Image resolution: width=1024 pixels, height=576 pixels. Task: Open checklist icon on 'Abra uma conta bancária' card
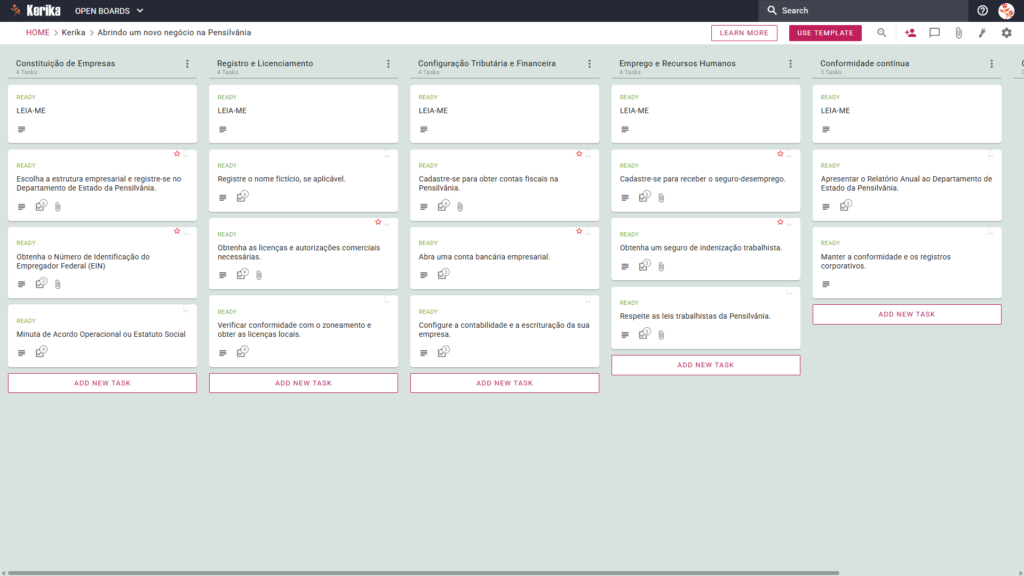pyautogui.click(x=443, y=274)
